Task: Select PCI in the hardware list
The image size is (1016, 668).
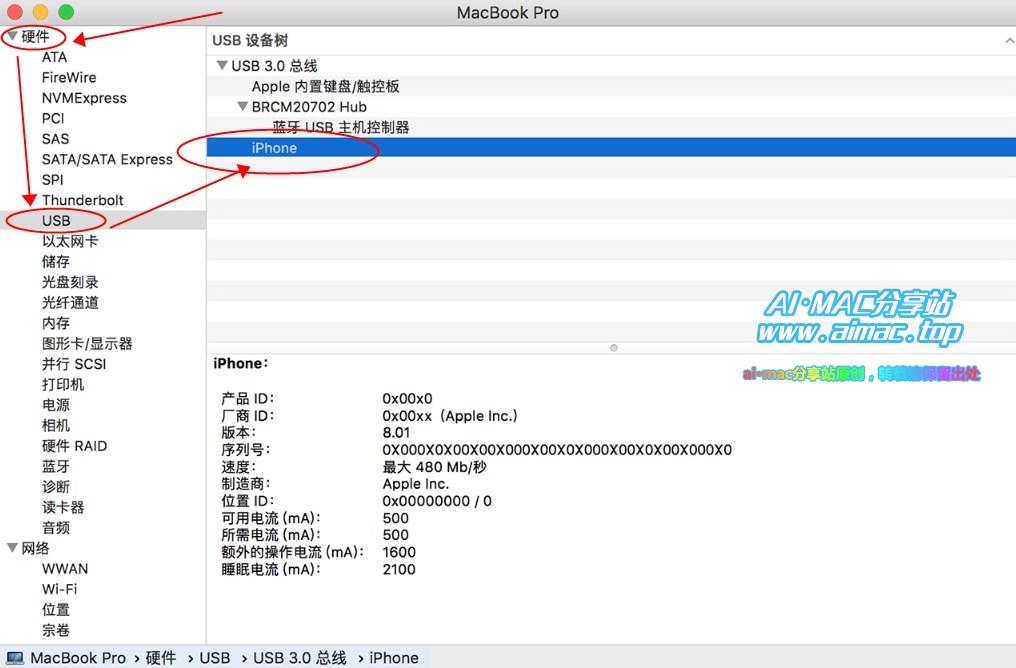Action: coord(53,118)
